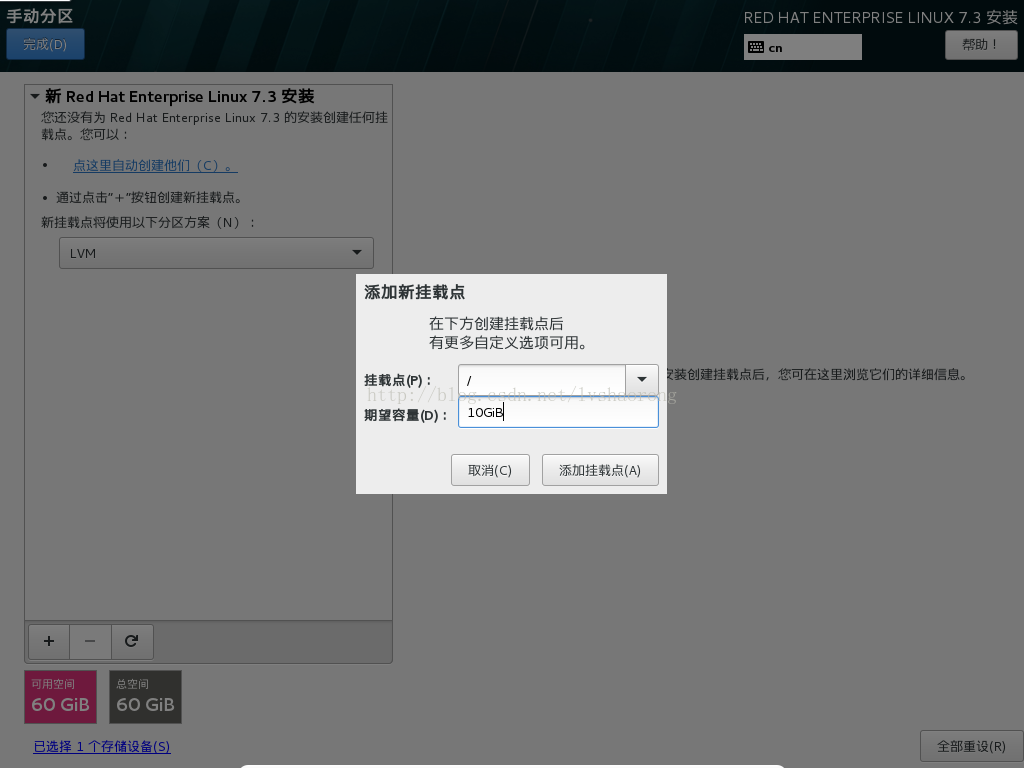Image resolution: width=1024 pixels, height=768 pixels.
Task: Click the 总空间 60 GiB total space box
Action: coord(146,697)
